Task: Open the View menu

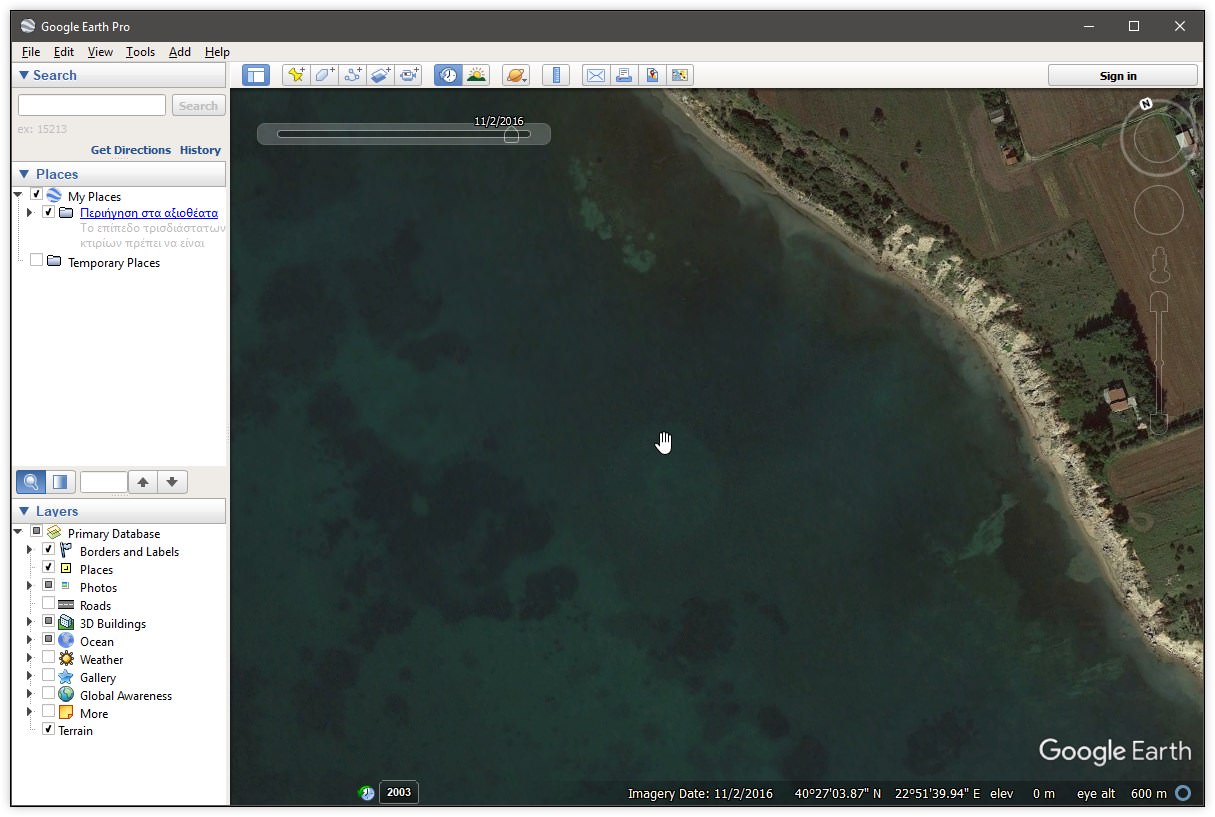Action: click(100, 52)
